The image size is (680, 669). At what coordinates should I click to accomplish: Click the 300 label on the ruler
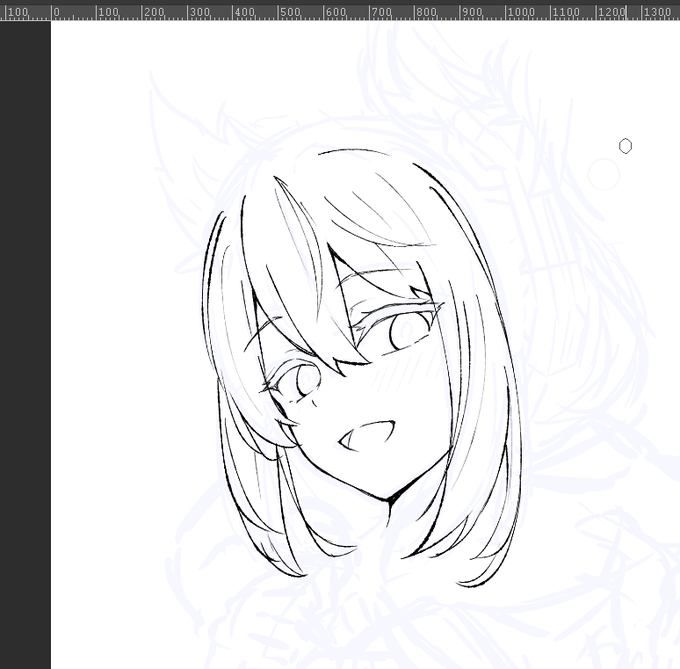click(x=200, y=12)
